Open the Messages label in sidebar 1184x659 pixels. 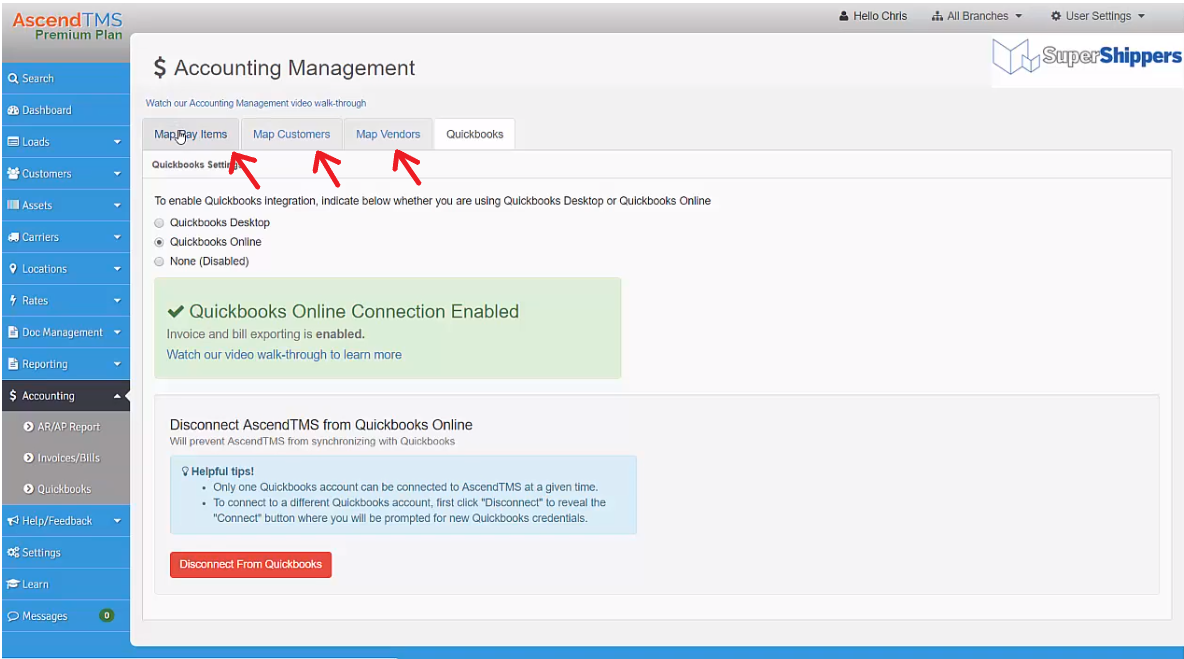point(45,616)
